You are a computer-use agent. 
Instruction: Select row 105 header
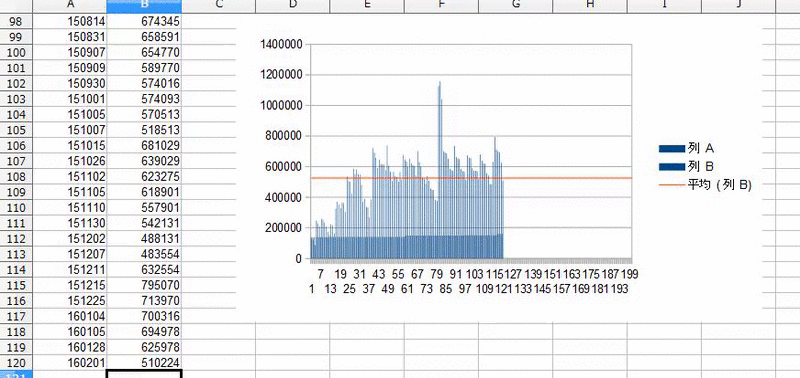(16, 130)
